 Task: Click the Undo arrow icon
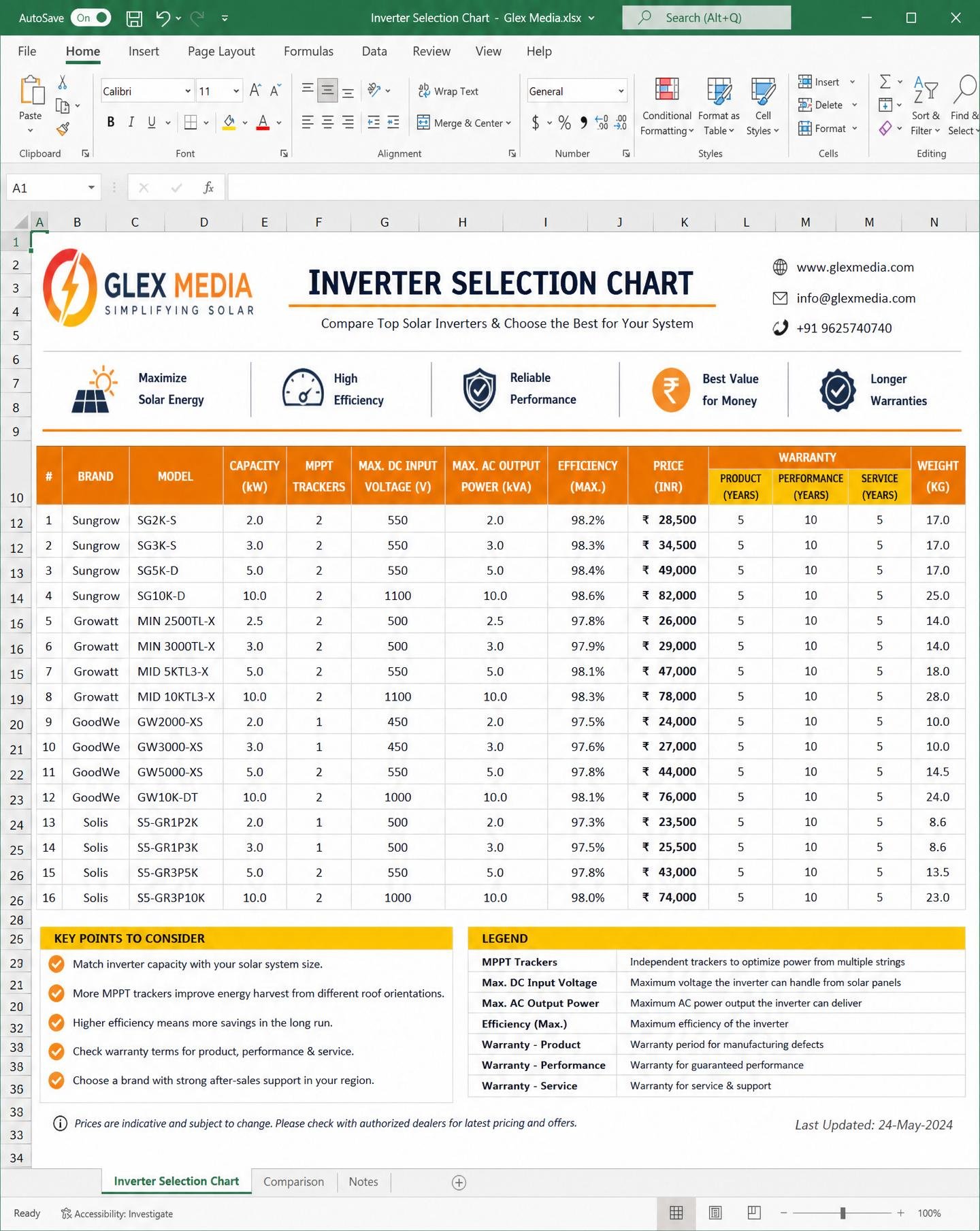pos(163,18)
